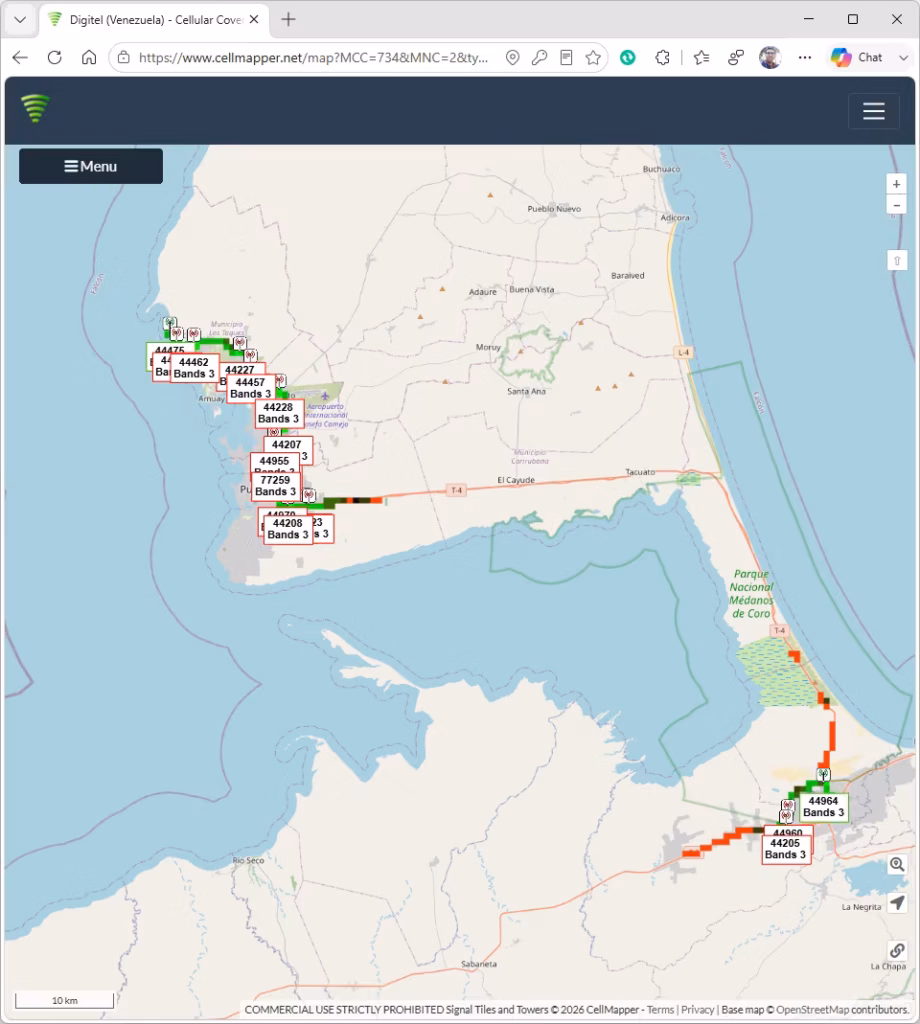The image size is (920, 1024).
Task: Click the Pueblo Nuevo town label
Action: coord(554,209)
